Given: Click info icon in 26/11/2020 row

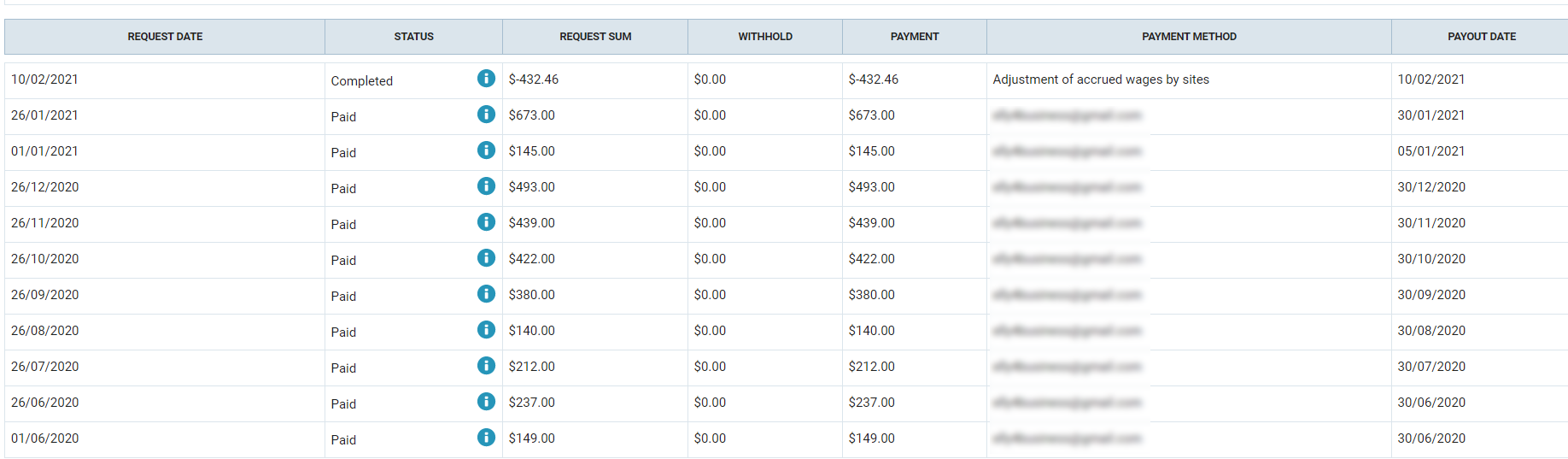Looking at the screenshot, I should (486, 222).
